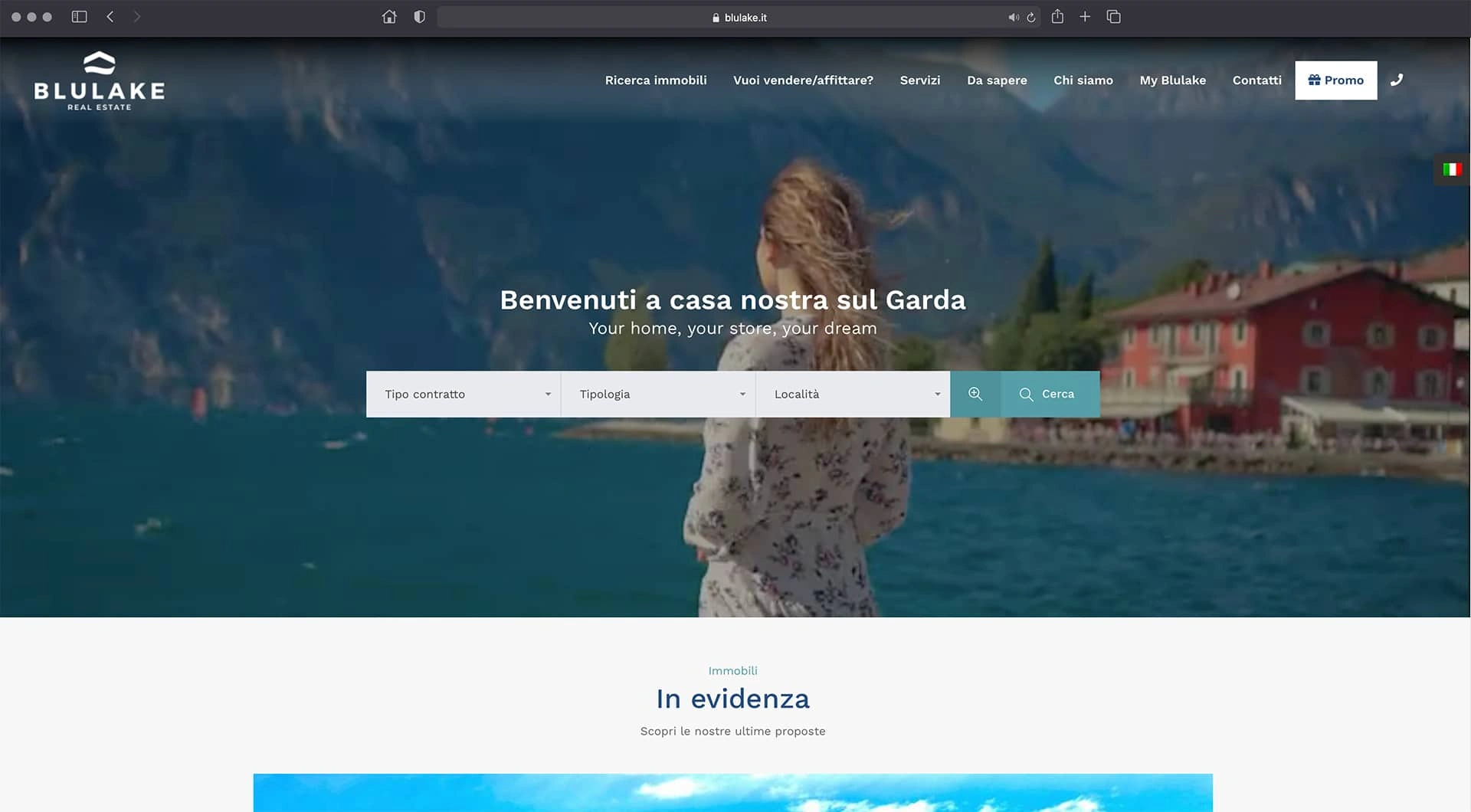Screen dimensions: 1471x812
Task: Open the Vuoi vendere/affittare? menu item
Action: click(x=803, y=80)
